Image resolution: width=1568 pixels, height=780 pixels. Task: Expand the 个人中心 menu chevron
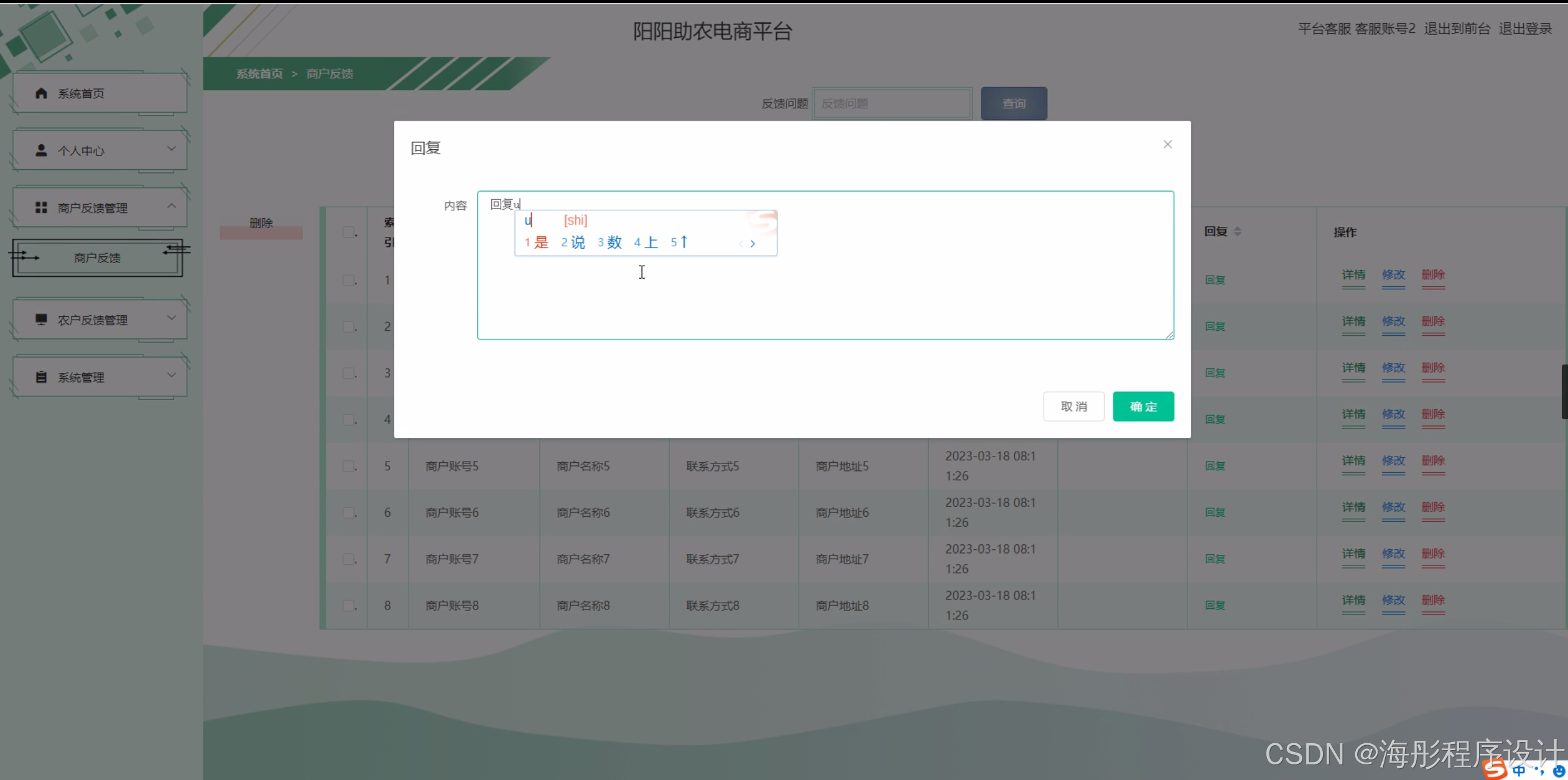tap(172, 149)
